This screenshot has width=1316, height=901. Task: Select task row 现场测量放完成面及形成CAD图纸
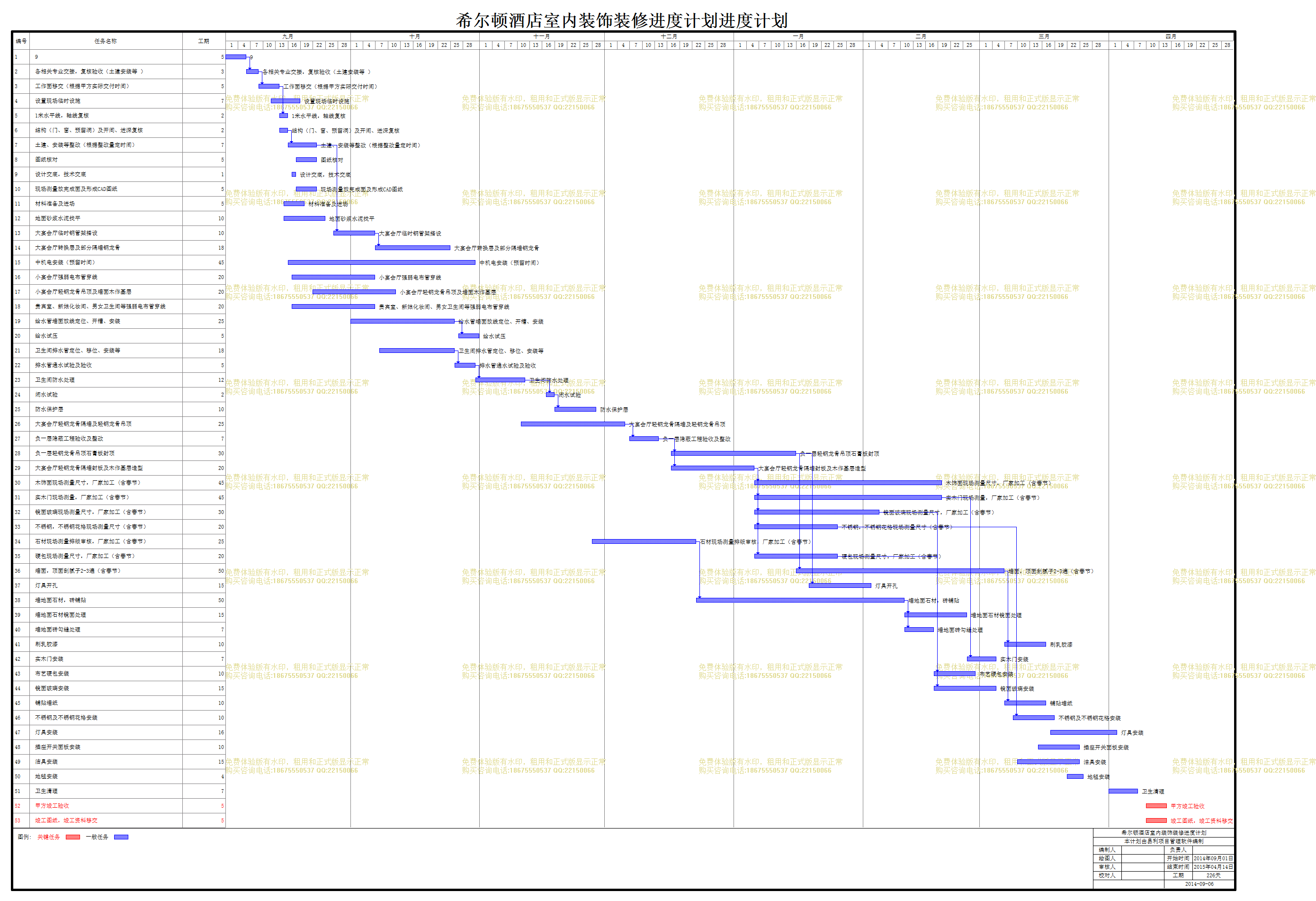point(119,189)
